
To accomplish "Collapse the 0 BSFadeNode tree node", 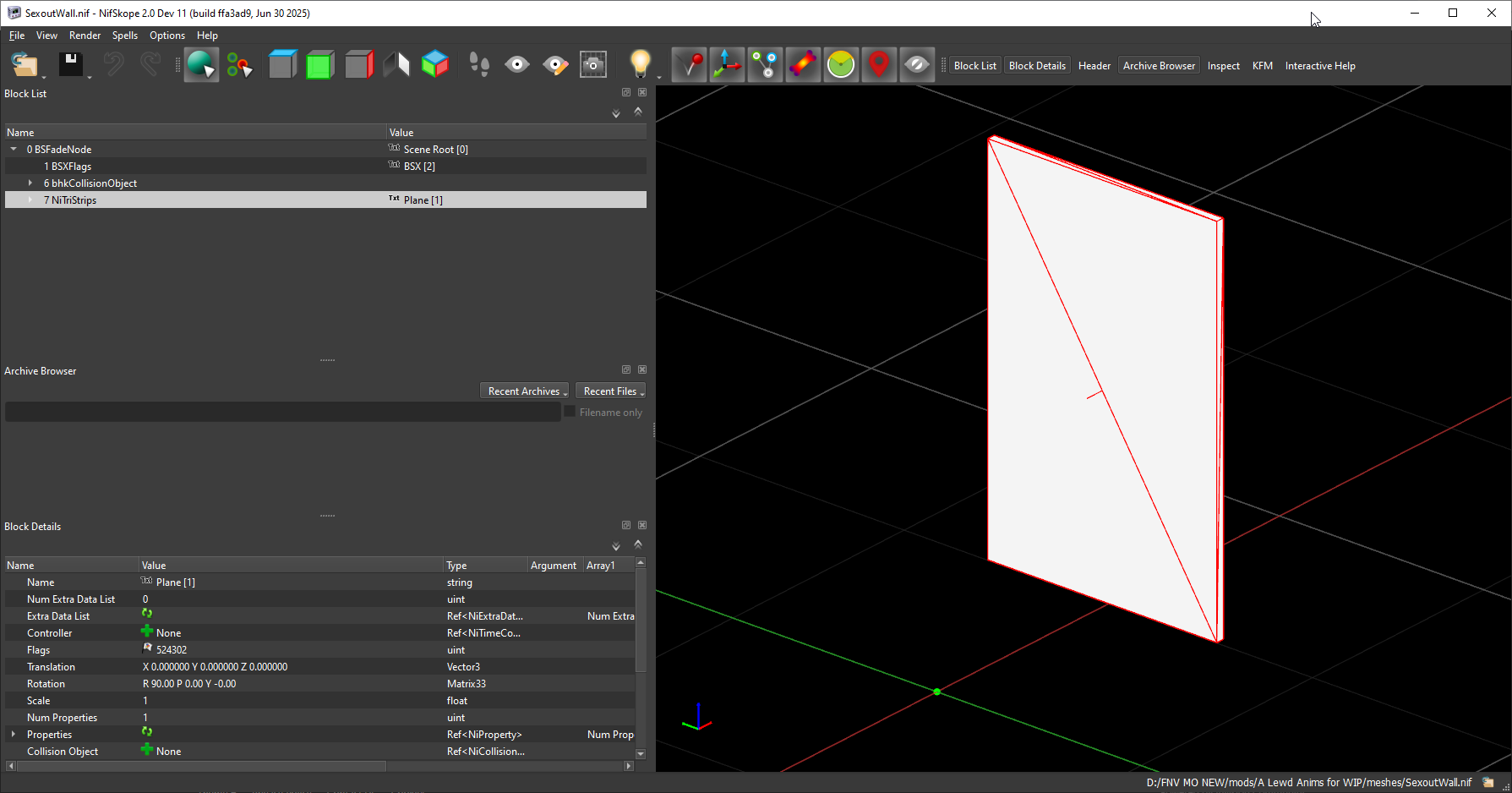I will 14,150.
